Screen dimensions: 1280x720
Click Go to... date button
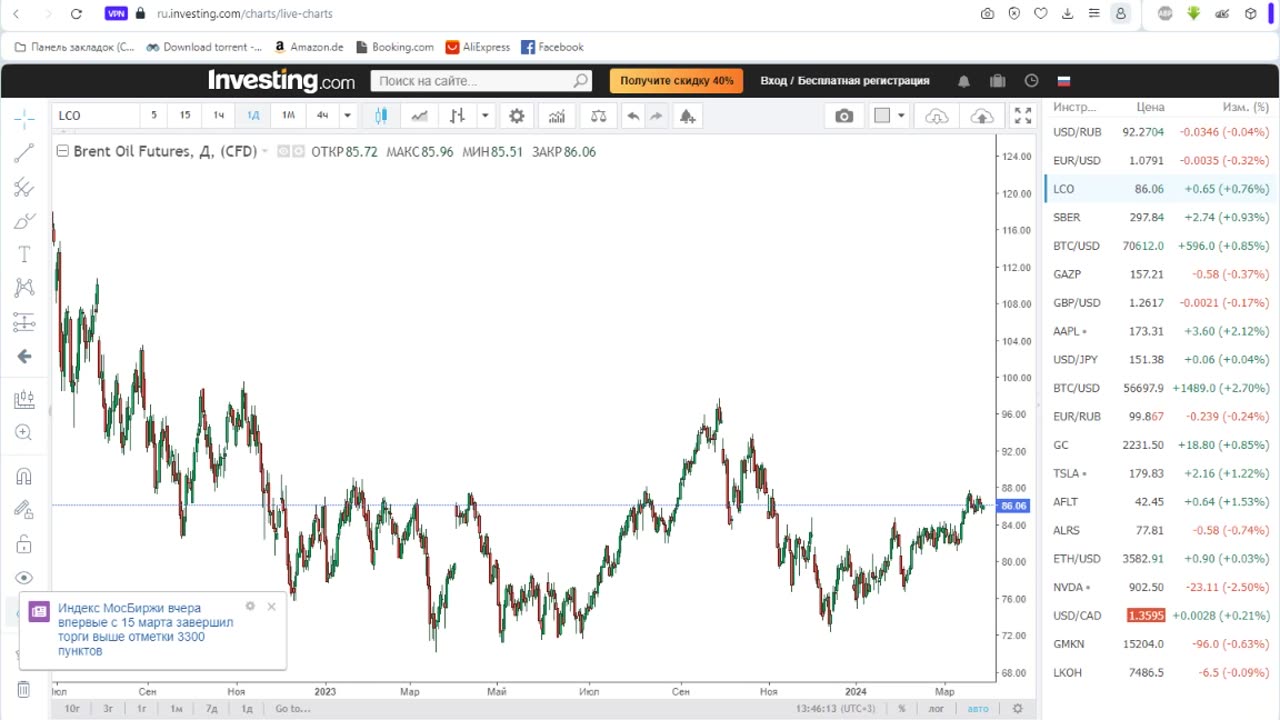click(x=293, y=708)
